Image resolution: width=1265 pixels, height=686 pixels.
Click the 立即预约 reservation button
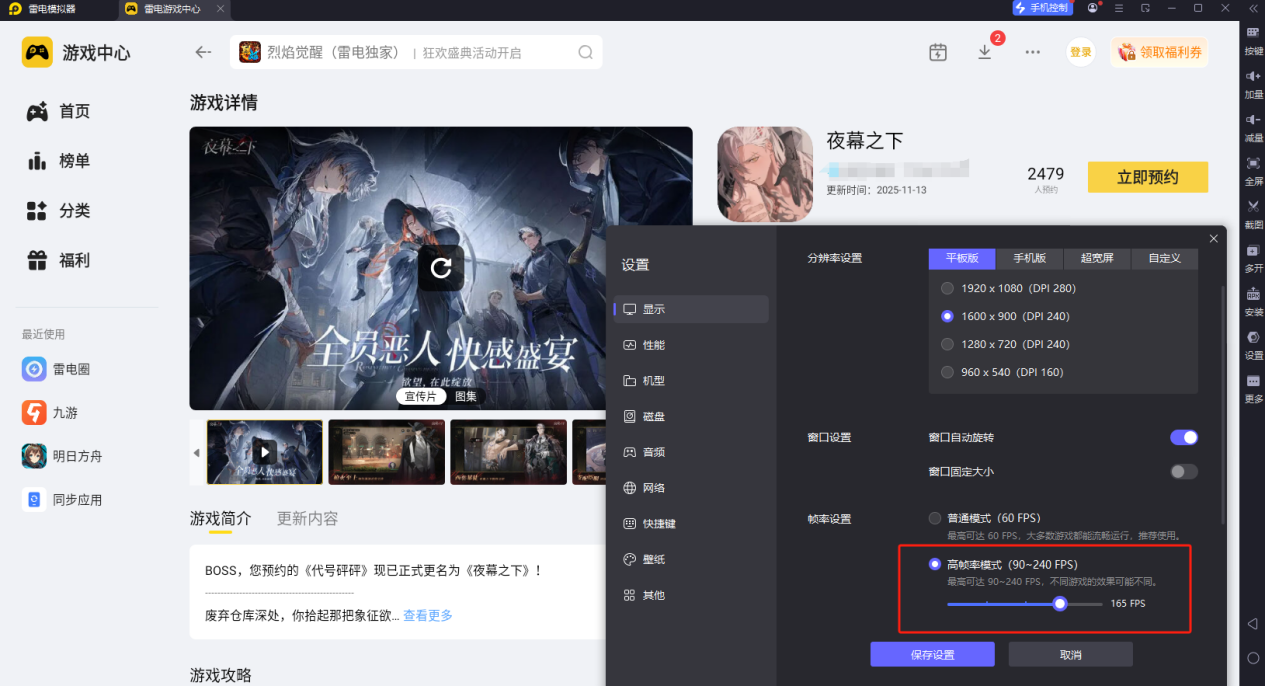[x=1147, y=176]
